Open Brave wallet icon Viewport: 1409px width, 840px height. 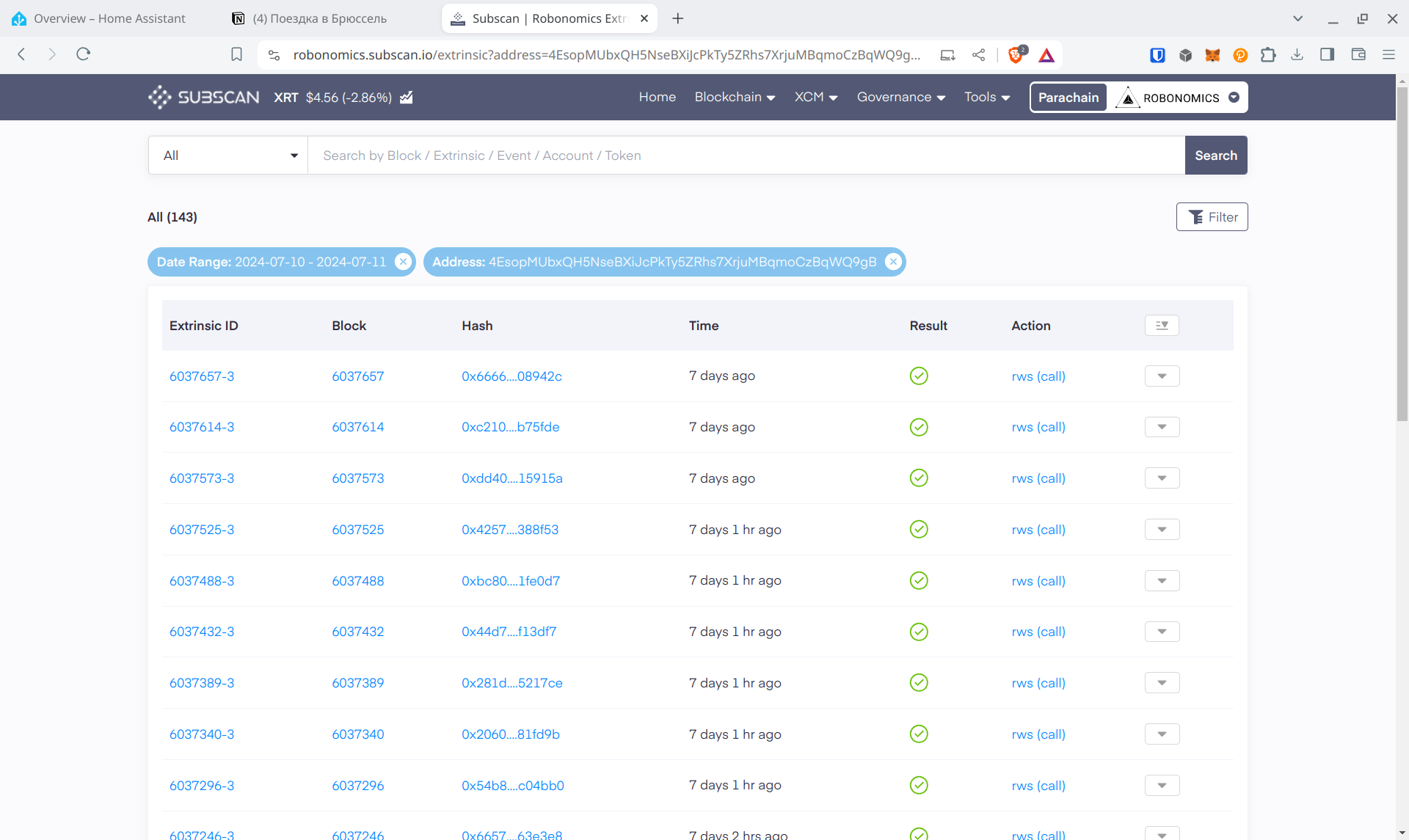click(1358, 55)
